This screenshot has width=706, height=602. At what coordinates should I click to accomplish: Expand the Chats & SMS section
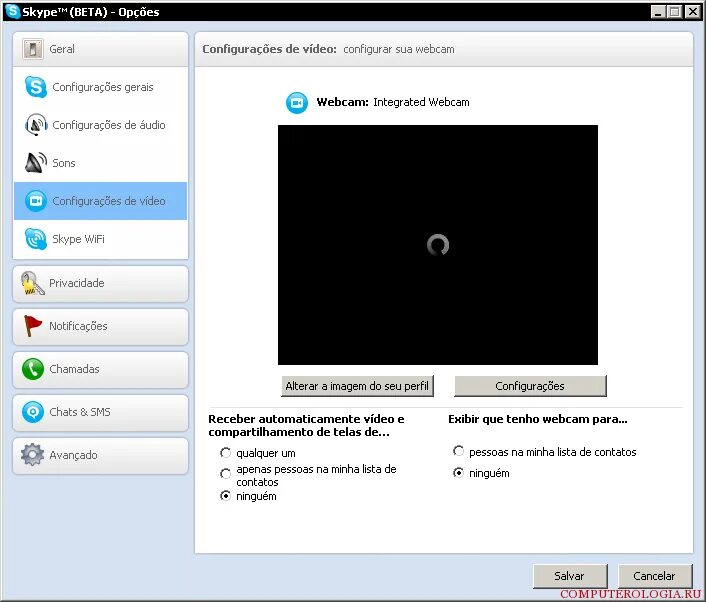click(100, 412)
